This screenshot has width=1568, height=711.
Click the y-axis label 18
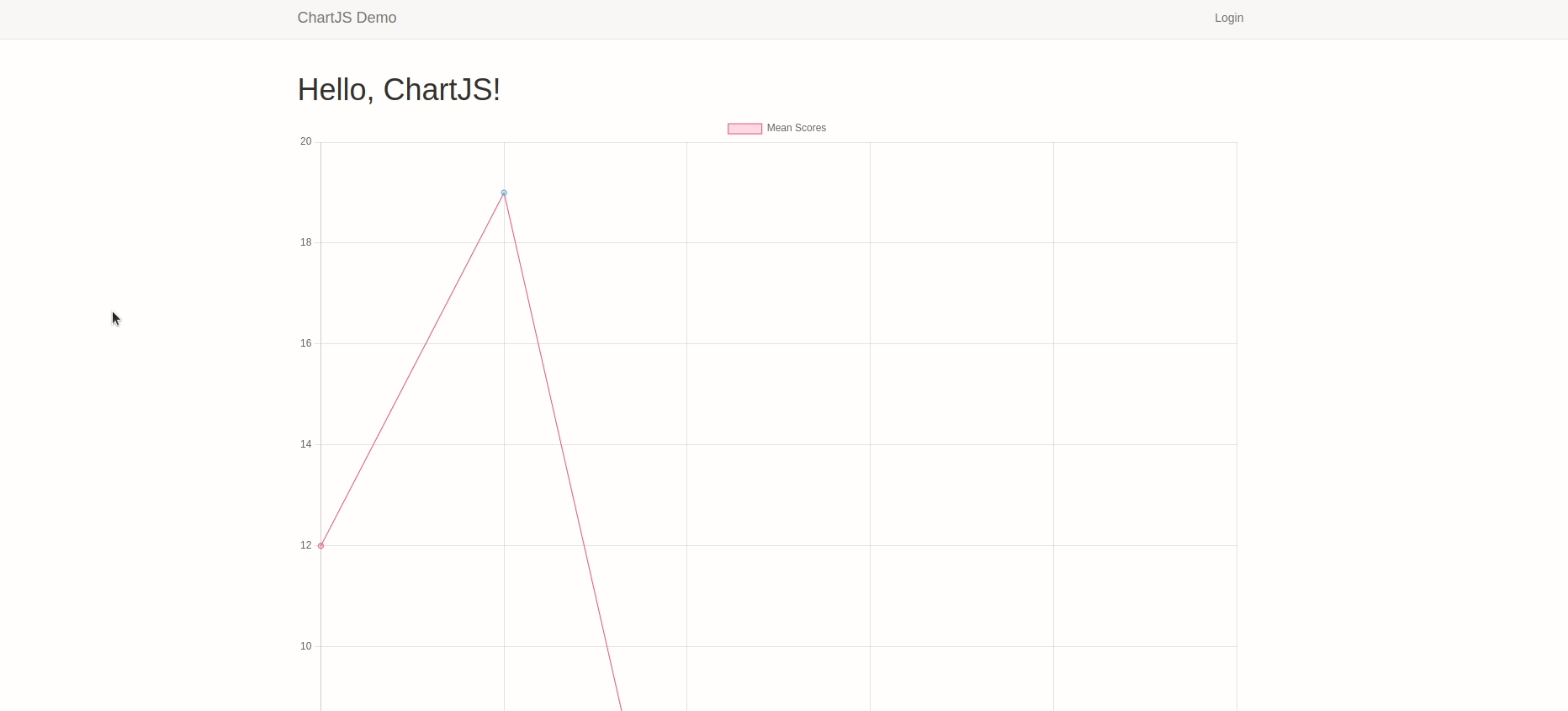[306, 242]
